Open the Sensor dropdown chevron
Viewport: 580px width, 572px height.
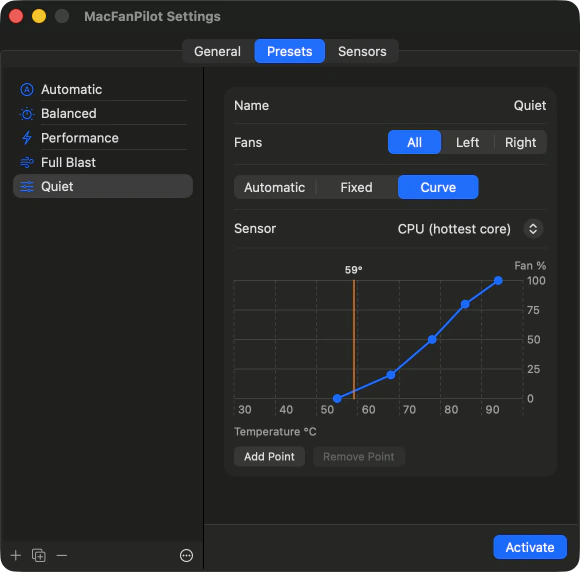[x=533, y=229]
